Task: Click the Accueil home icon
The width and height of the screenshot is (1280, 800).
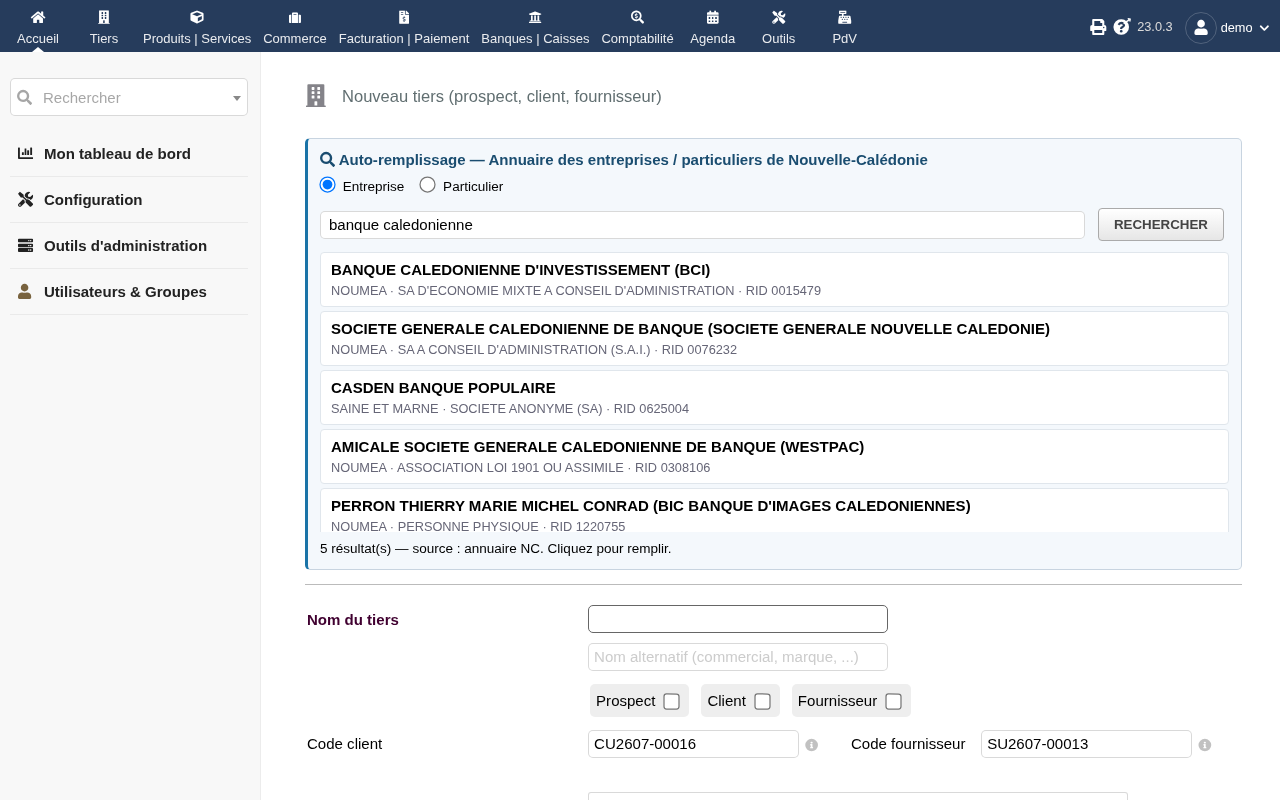Action: point(38,17)
